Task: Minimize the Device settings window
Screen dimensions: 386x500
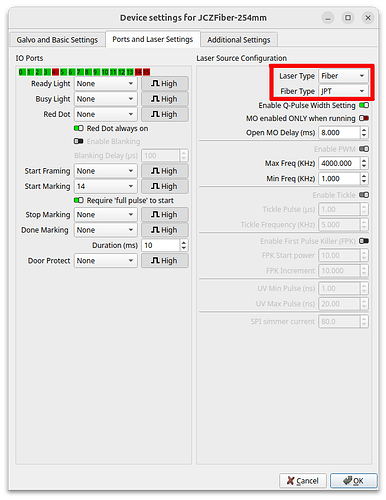Action: 328,18
